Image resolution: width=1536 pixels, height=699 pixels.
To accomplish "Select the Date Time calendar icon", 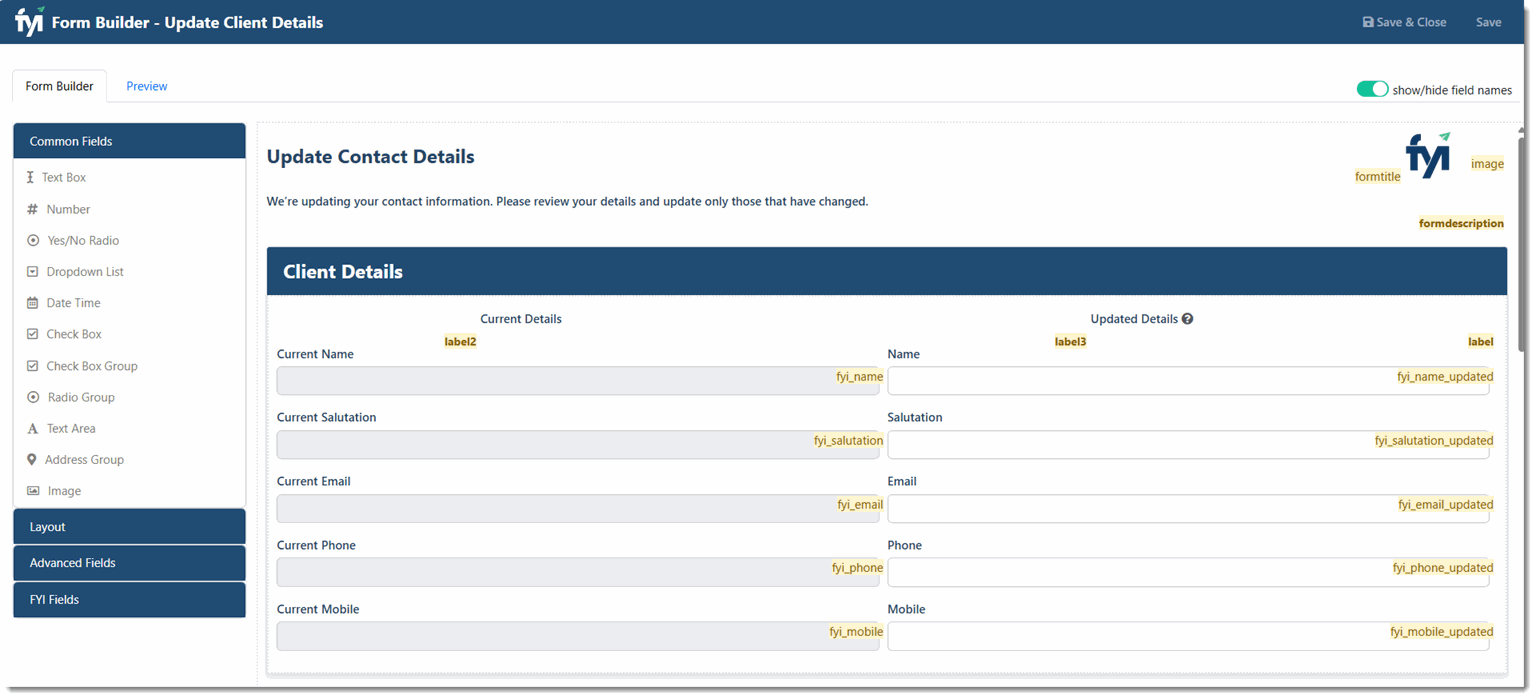I will [32, 302].
